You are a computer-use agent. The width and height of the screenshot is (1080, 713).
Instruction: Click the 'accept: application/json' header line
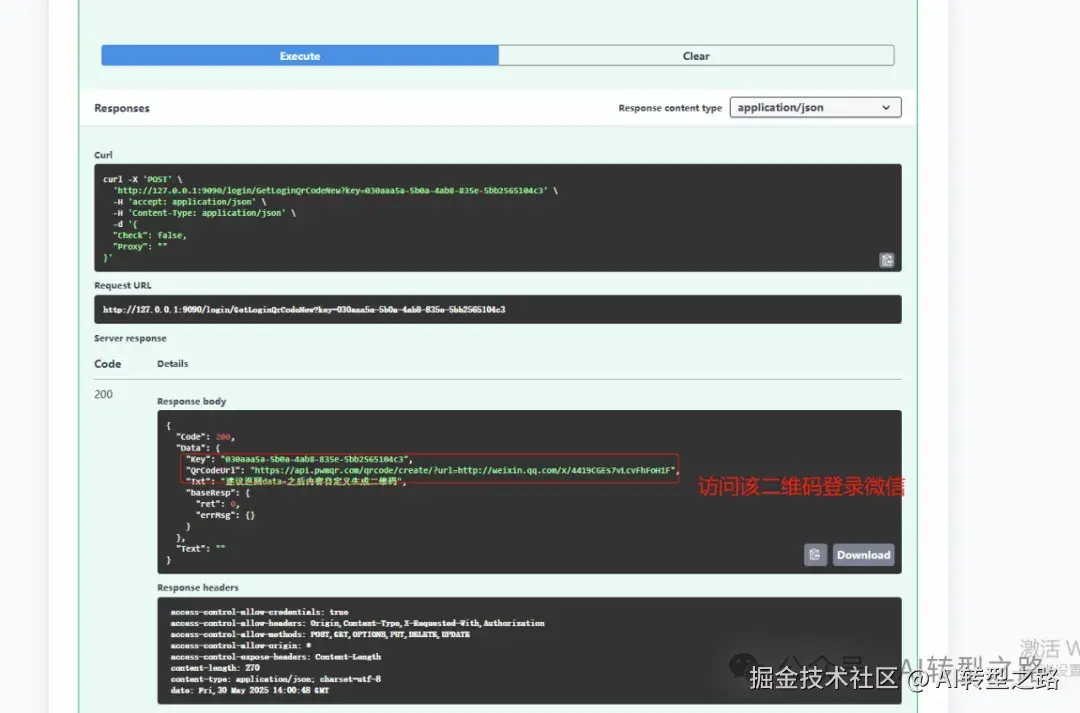(189, 202)
